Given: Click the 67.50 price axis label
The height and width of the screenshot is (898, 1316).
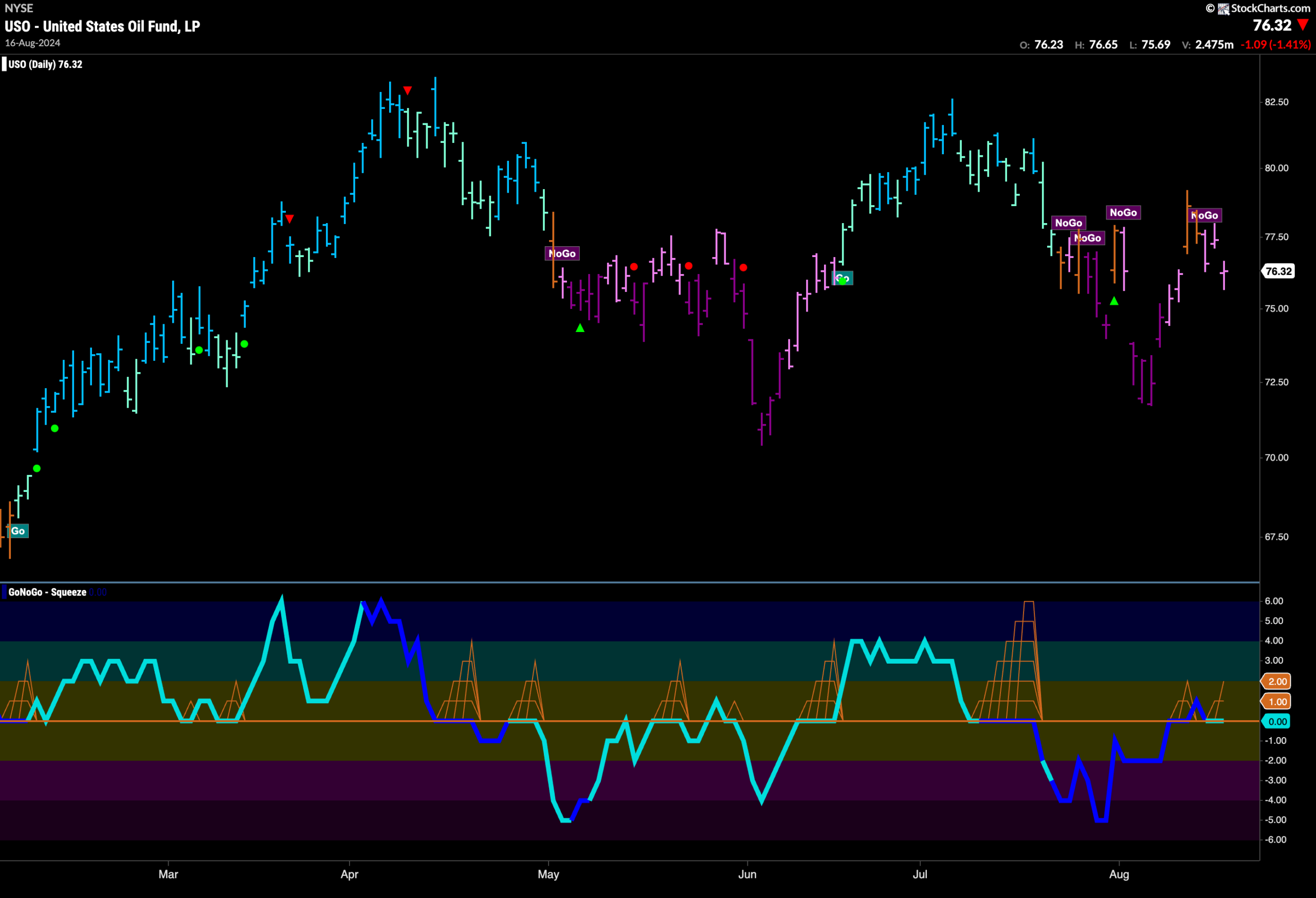Looking at the screenshot, I should point(1276,537).
